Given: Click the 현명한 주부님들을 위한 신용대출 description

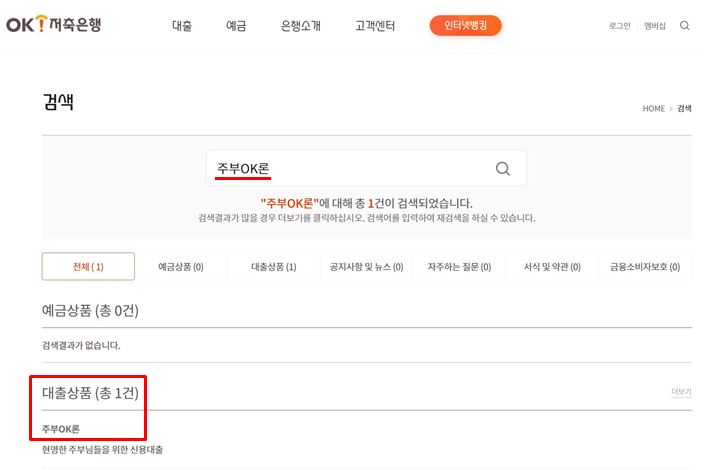Looking at the screenshot, I should [102, 449].
